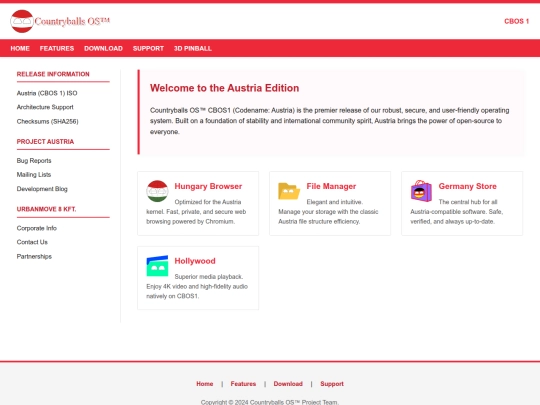Go to the DOWNLOAD navigation item
Image resolution: width=540 pixels, height=405 pixels.
point(103,49)
